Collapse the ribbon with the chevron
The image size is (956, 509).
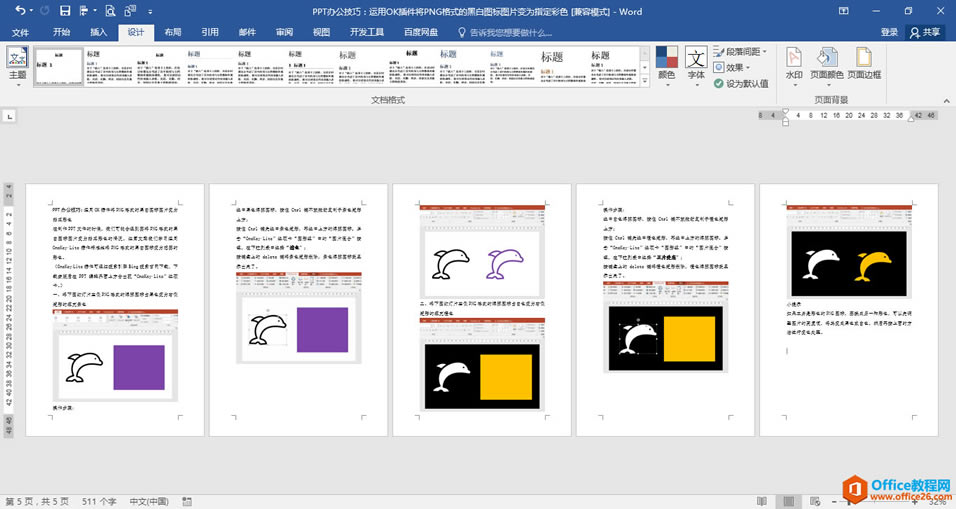946,101
